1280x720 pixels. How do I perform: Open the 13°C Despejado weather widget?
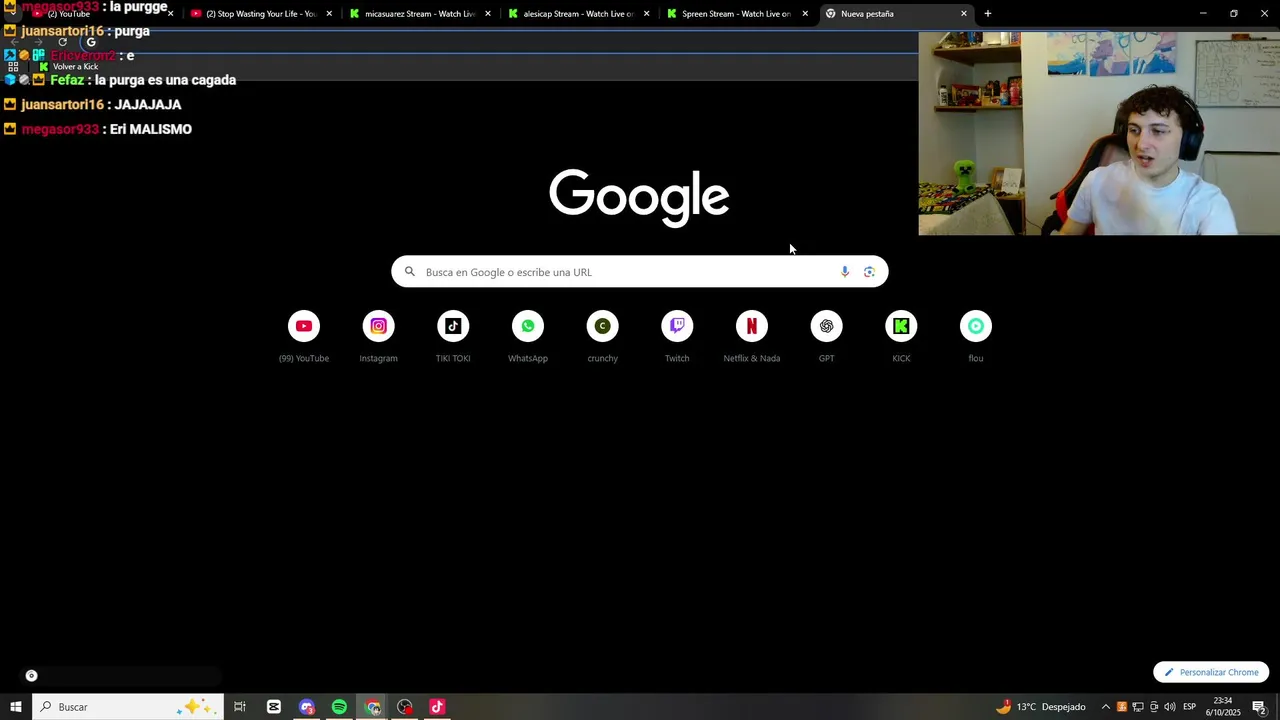pyautogui.click(x=1041, y=707)
